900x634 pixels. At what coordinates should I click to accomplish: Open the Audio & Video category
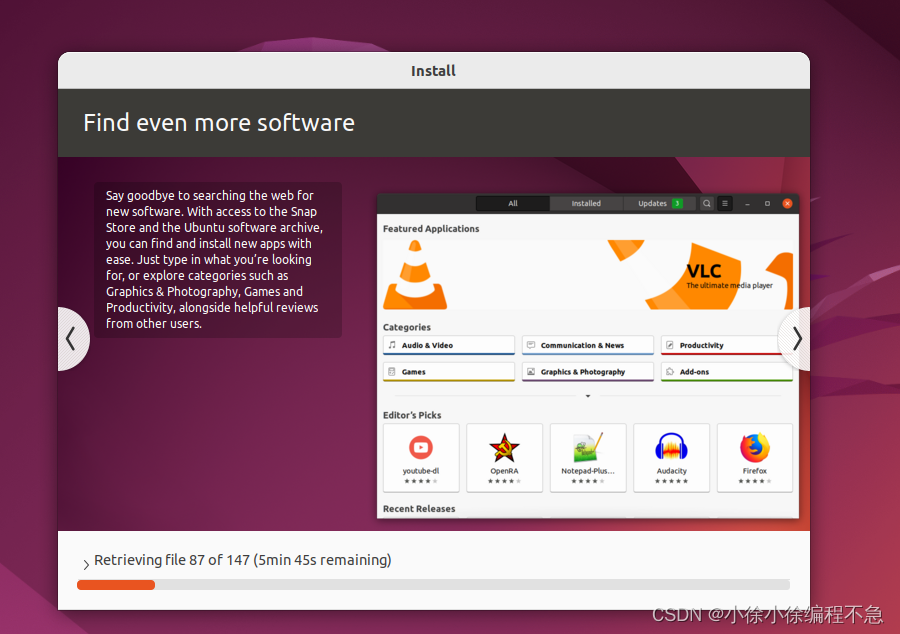coord(449,345)
